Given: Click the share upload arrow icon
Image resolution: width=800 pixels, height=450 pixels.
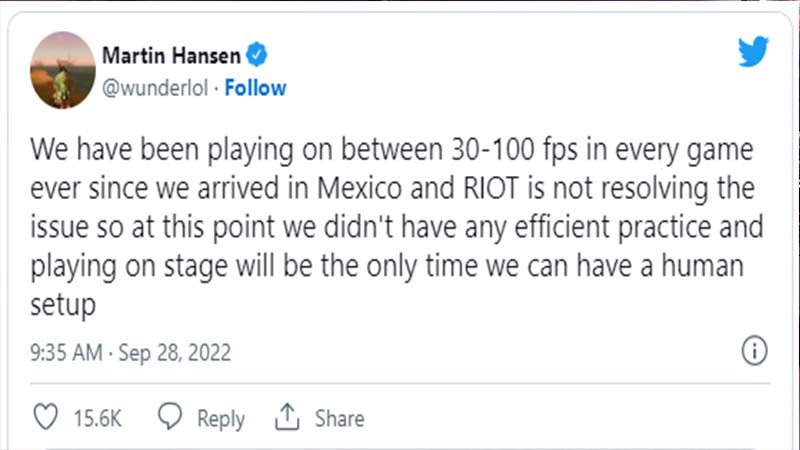Looking at the screenshot, I should tap(287, 417).
